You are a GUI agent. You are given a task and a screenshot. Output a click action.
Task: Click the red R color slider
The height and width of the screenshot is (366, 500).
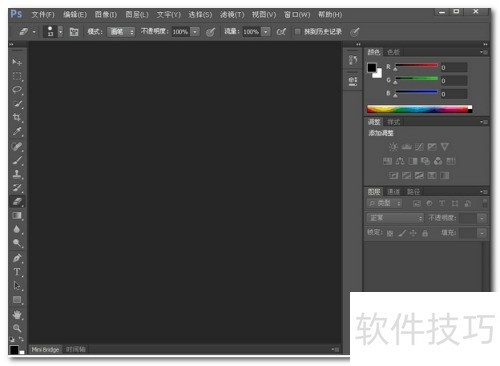[416, 65]
